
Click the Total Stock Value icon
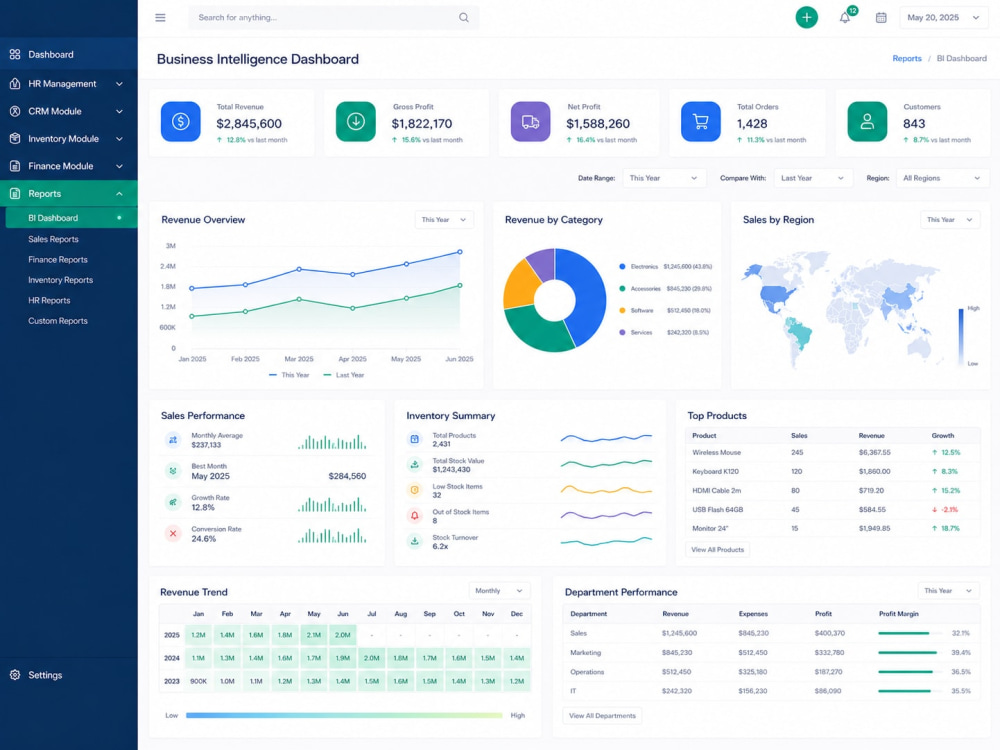[415, 464]
